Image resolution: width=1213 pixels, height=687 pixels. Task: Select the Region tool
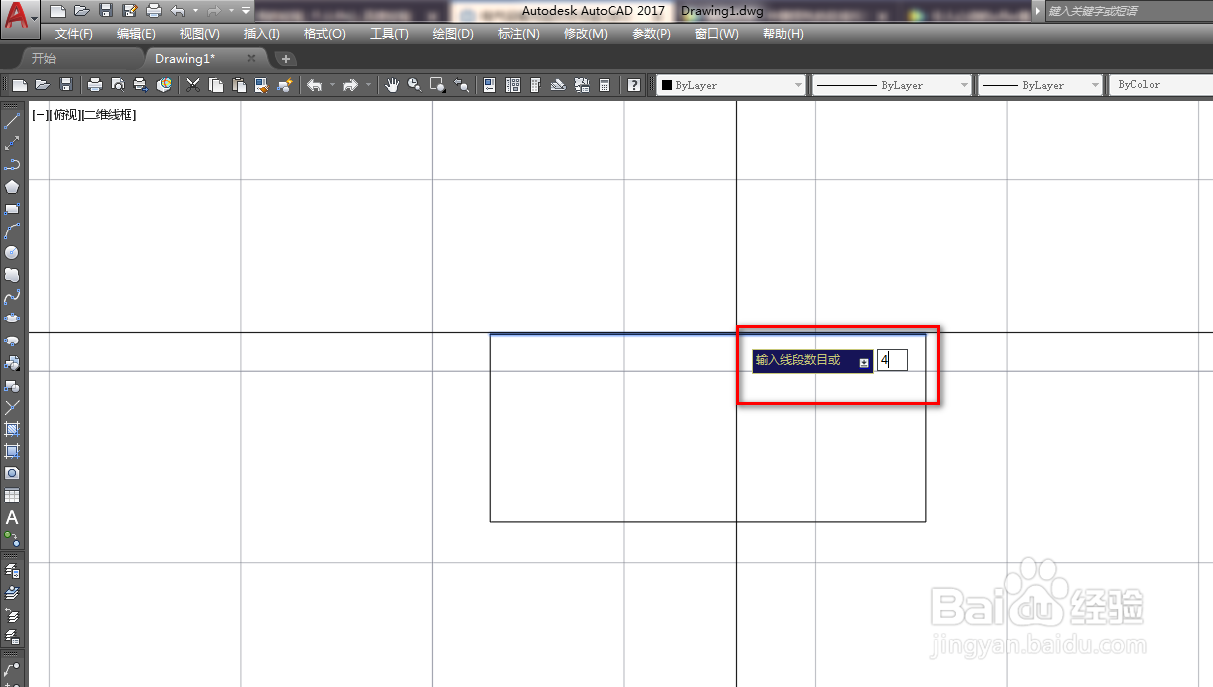pos(12,473)
